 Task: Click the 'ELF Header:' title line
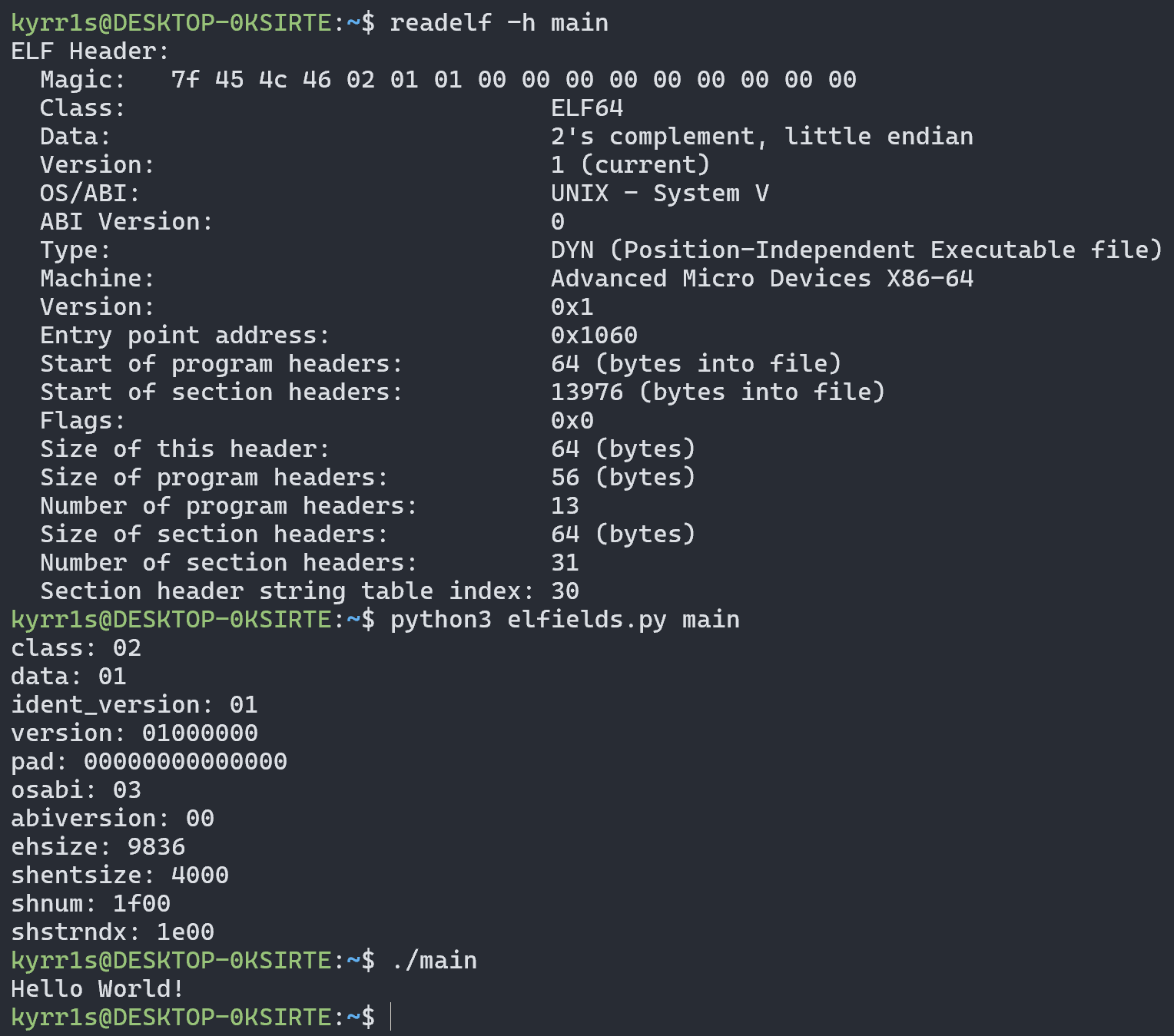pyautogui.click(x=90, y=51)
